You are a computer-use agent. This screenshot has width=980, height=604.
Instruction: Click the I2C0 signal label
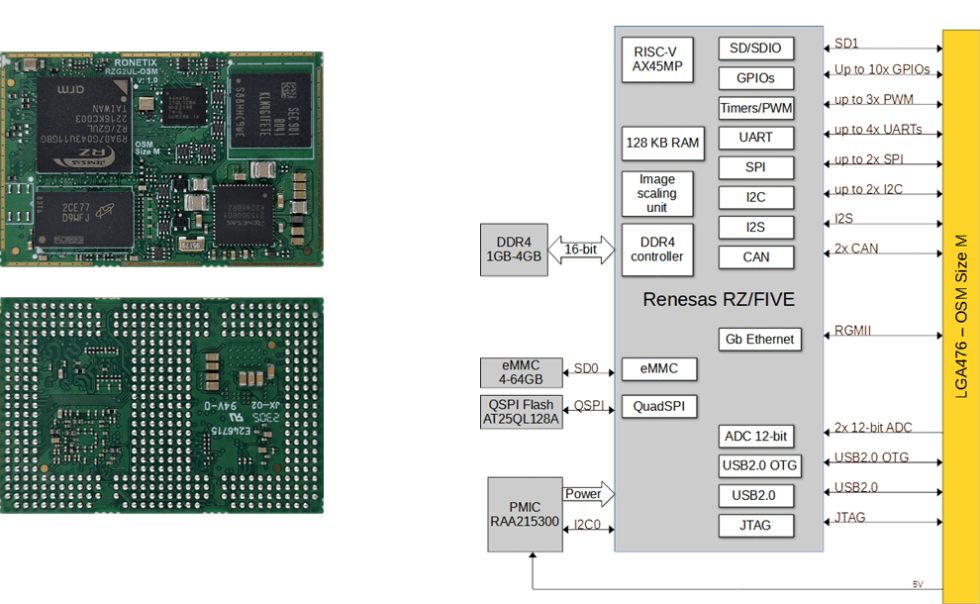pyautogui.click(x=588, y=525)
